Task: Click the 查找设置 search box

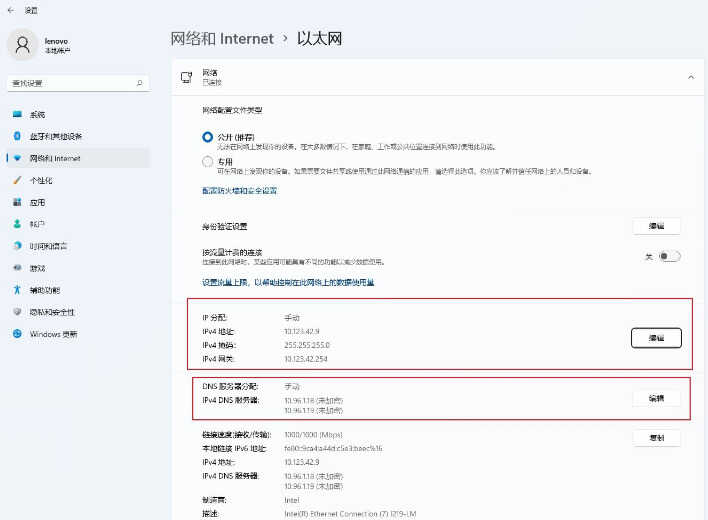Action: pos(70,83)
